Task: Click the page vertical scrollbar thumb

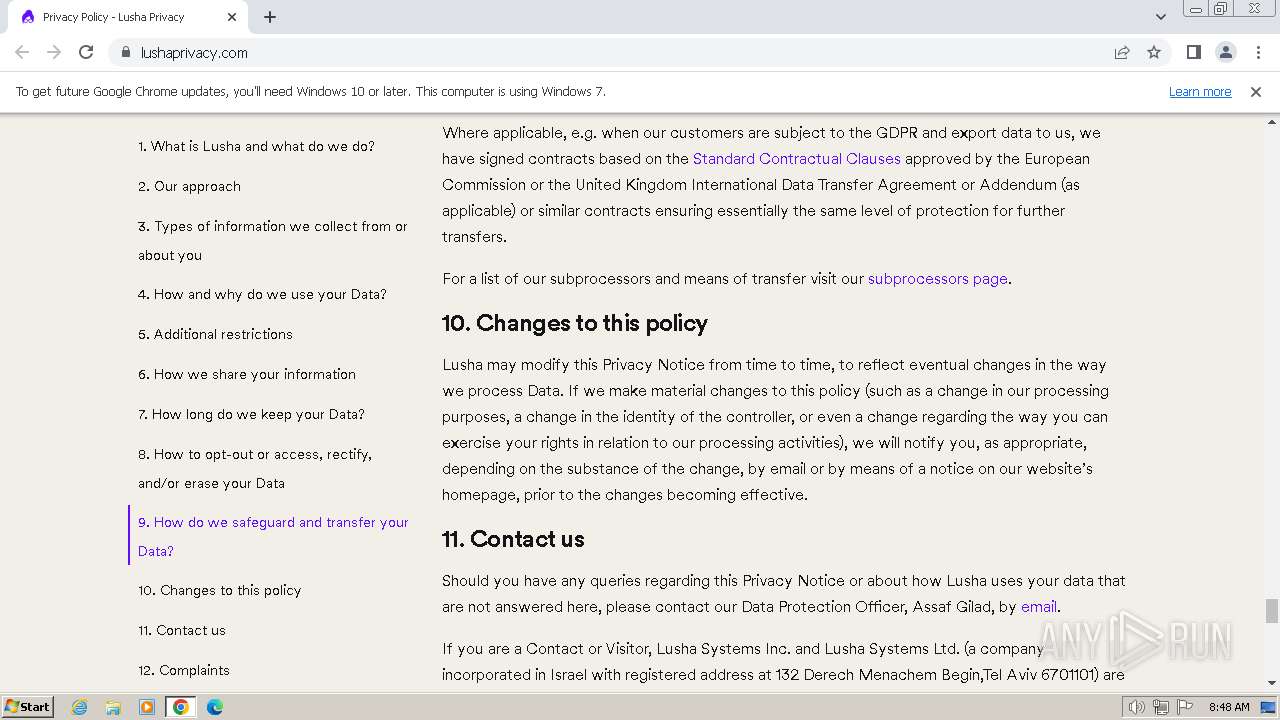Action: (x=1271, y=610)
